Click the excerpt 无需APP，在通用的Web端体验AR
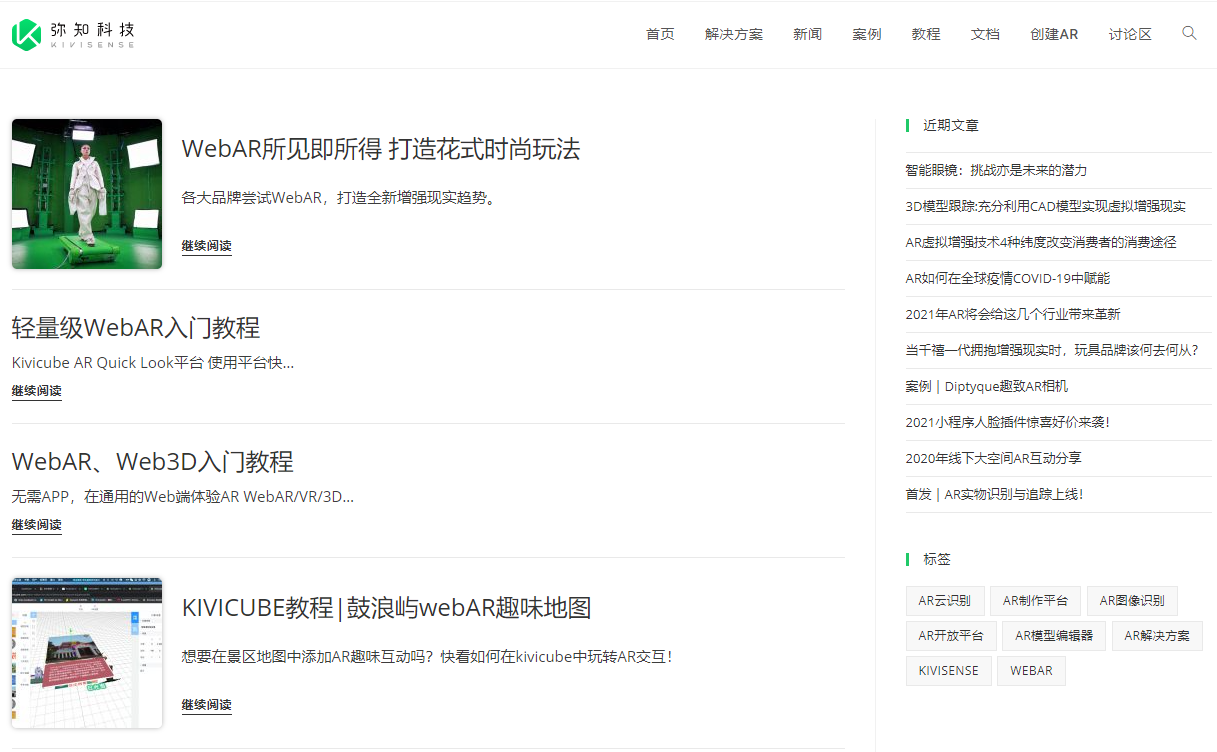This screenshot has height=752, width=1217. (x=183, y=497)
